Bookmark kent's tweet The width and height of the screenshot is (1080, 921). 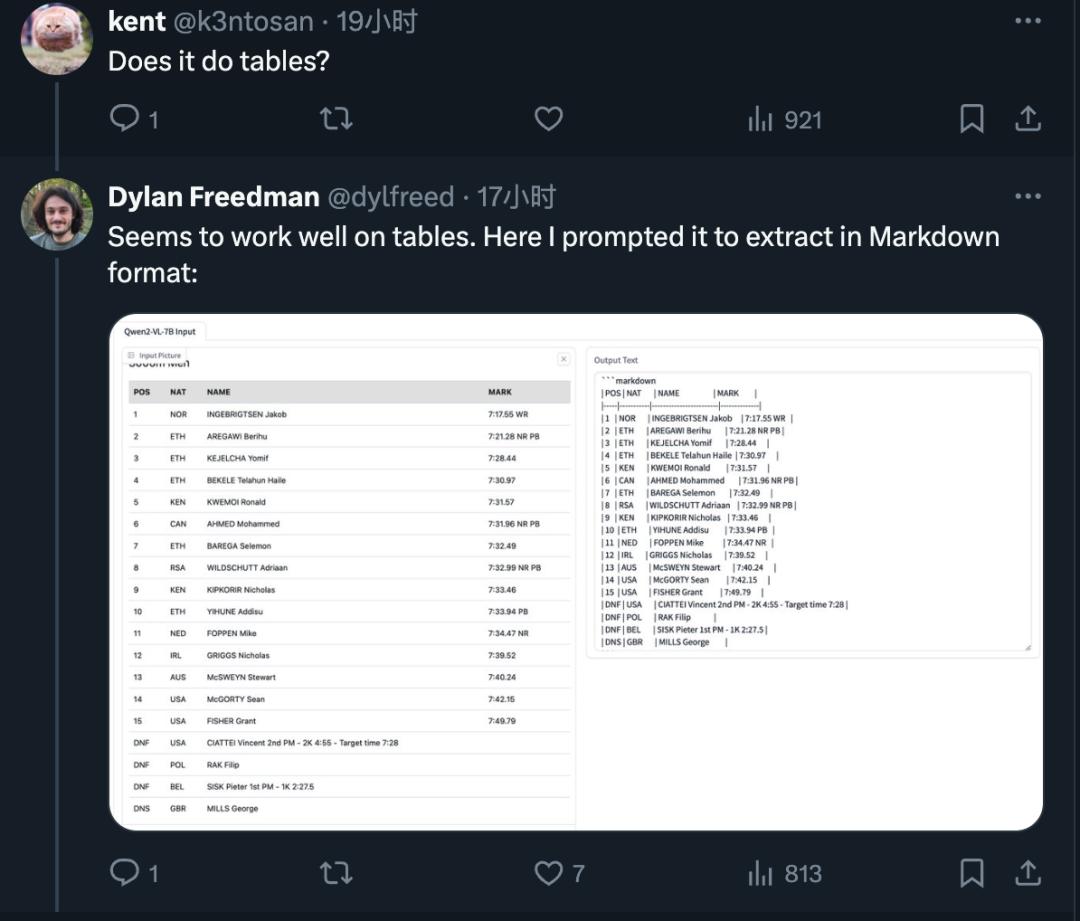point(972,119)
